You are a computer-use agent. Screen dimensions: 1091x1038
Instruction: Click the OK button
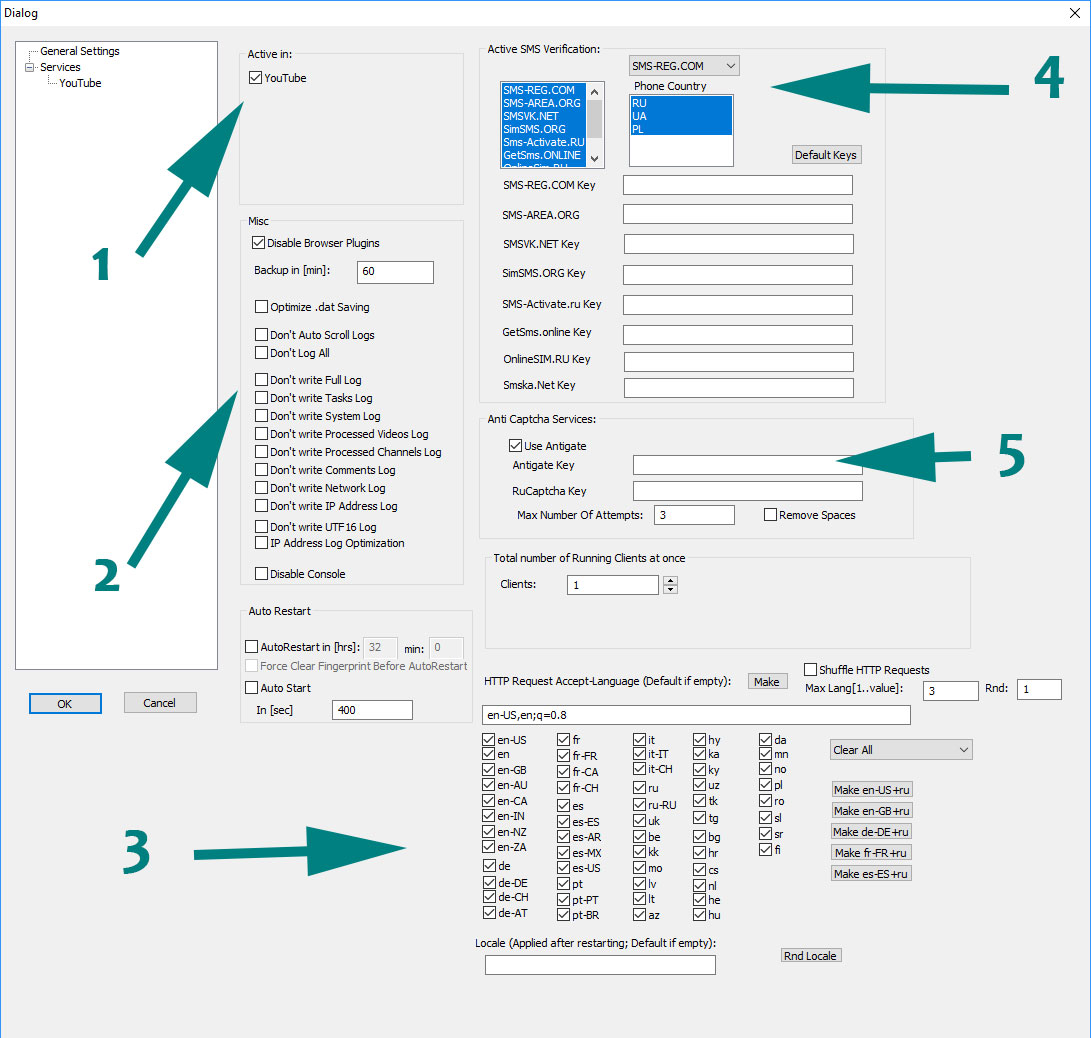click(65, 704)
